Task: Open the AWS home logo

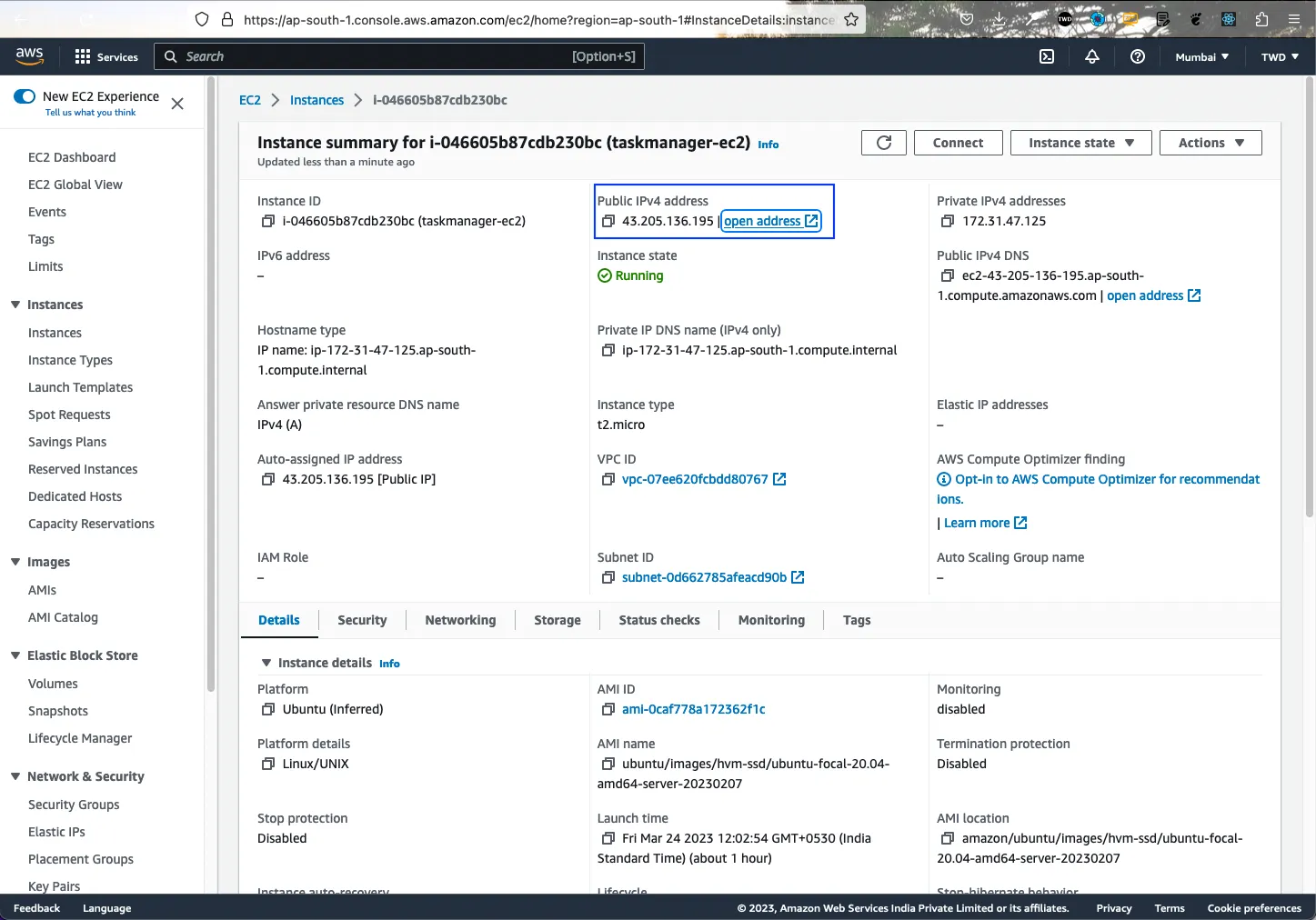Action: coord(30,55)
